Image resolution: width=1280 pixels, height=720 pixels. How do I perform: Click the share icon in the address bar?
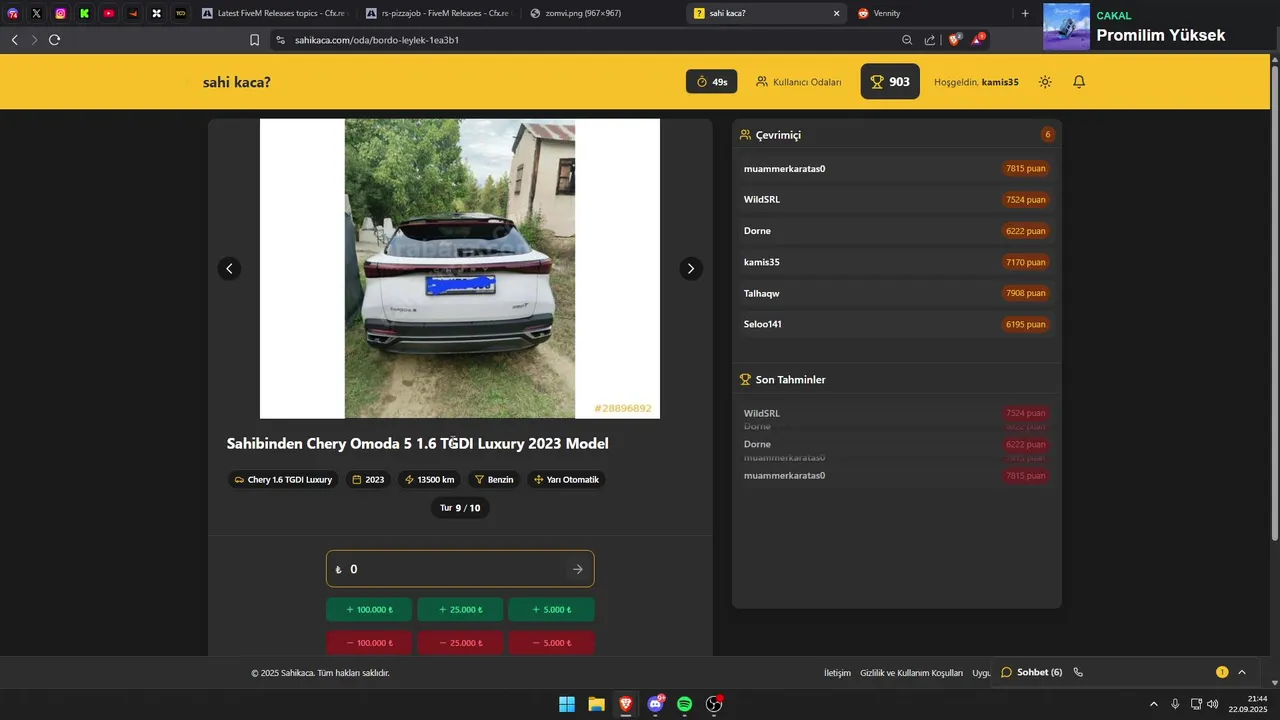point(930,40)
